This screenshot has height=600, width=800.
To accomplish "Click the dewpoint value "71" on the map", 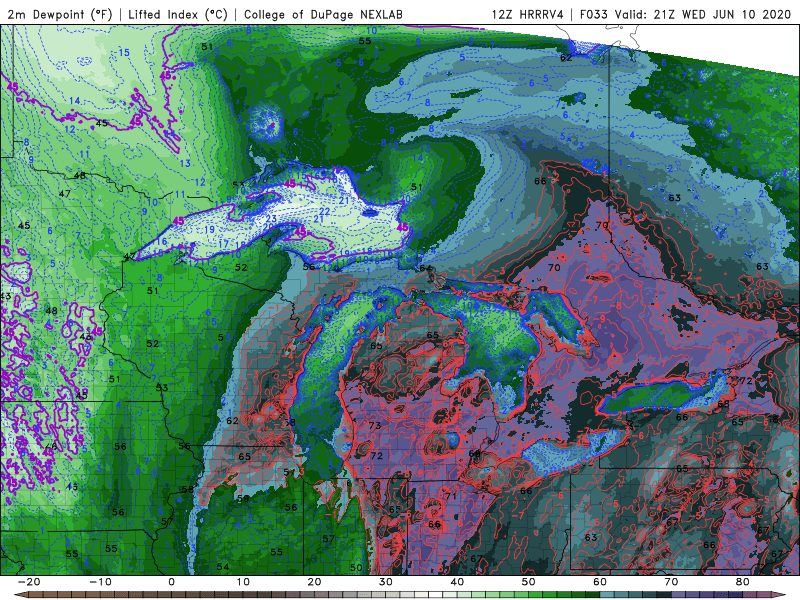I will (x=451, y=496).
